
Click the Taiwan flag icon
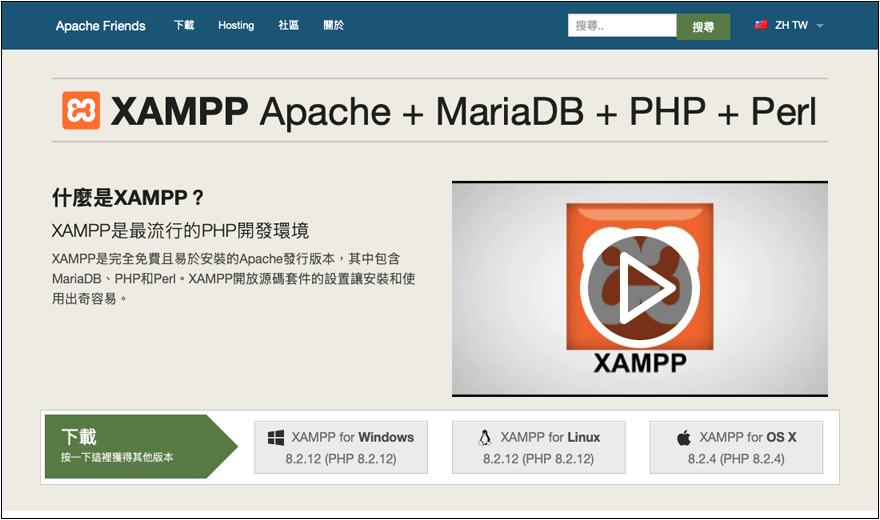pyautogui.click(x=761, y=25)
